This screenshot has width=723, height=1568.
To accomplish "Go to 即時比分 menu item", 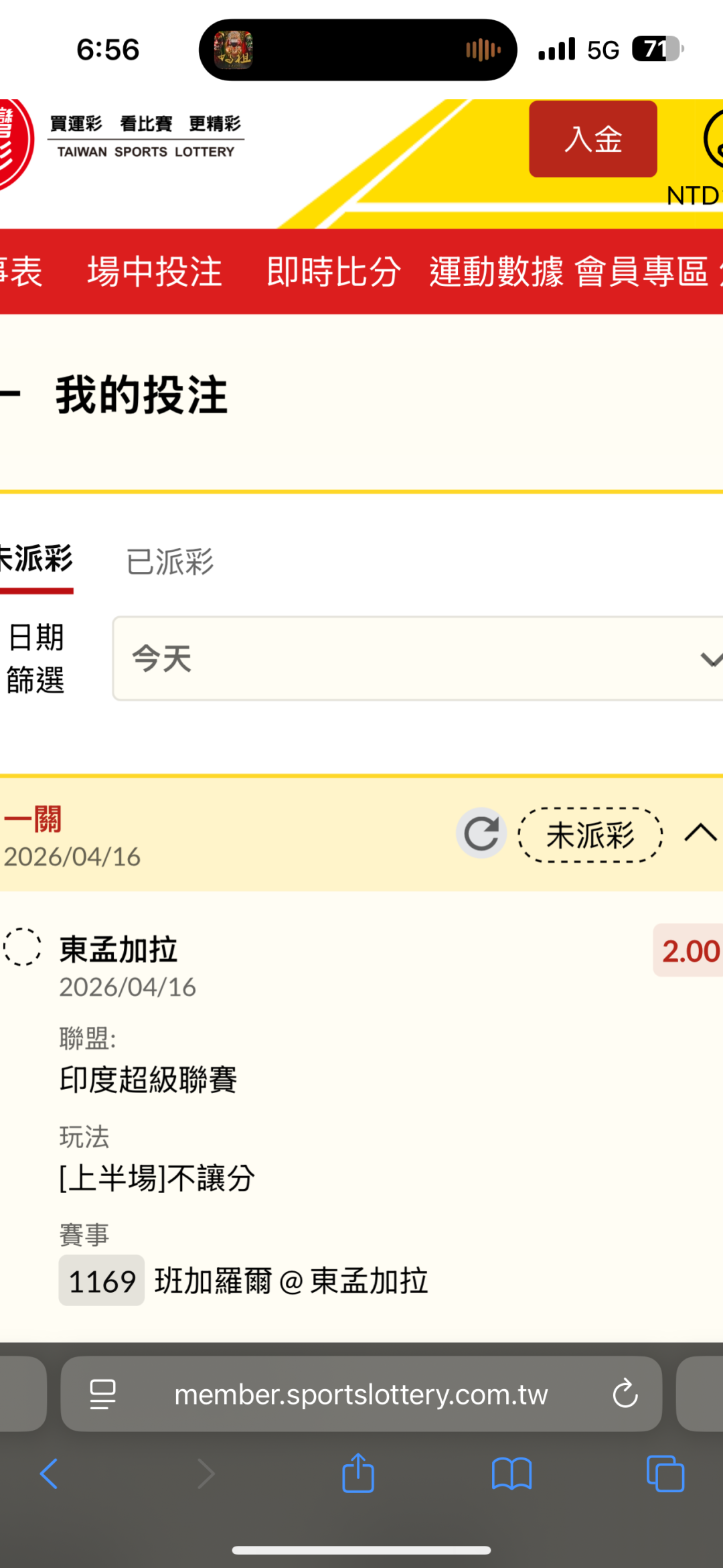I will [x=333, y=271].
